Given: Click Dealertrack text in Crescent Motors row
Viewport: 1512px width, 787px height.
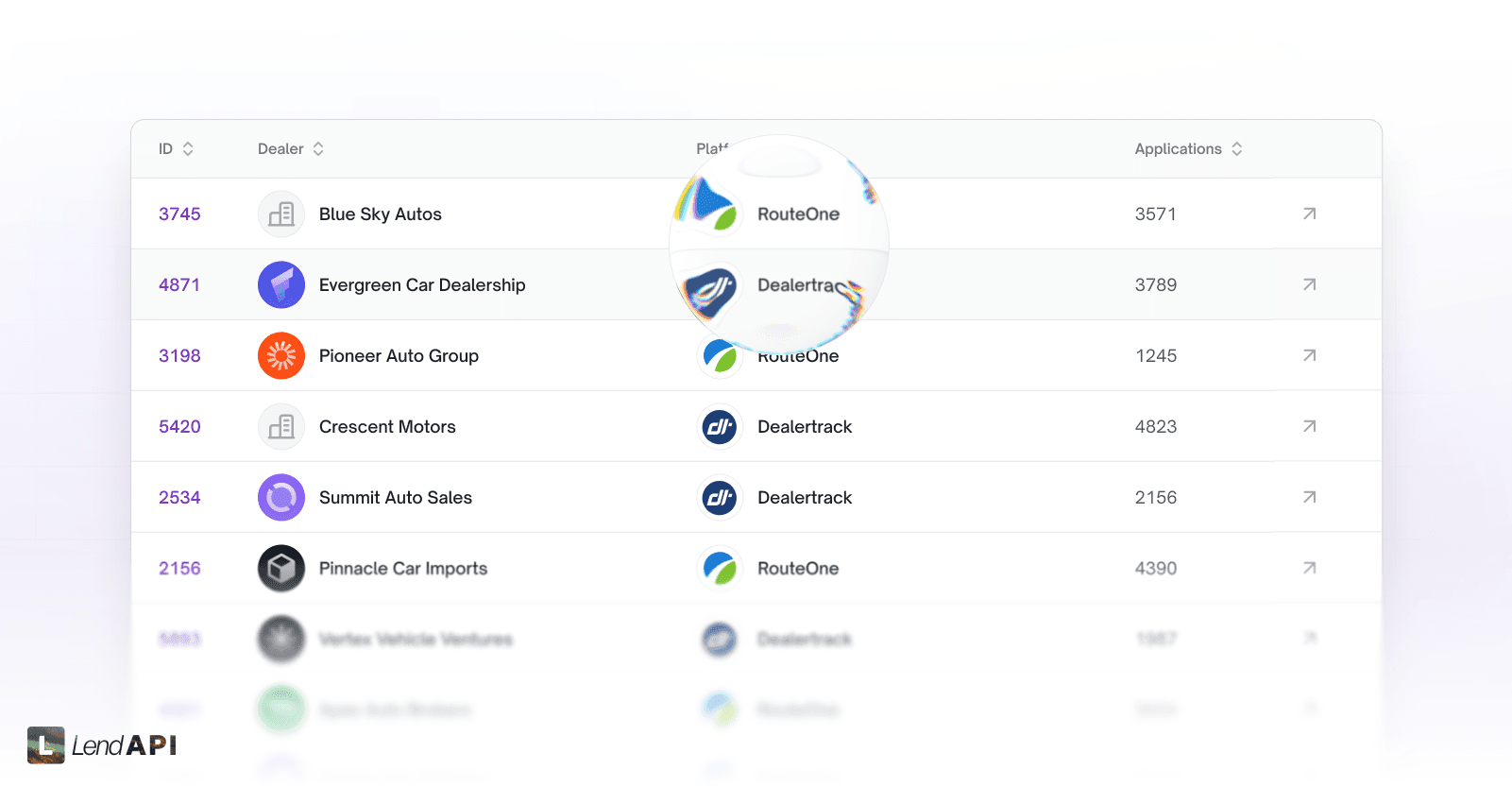Looking at the screenshot, I should [805, 427].
